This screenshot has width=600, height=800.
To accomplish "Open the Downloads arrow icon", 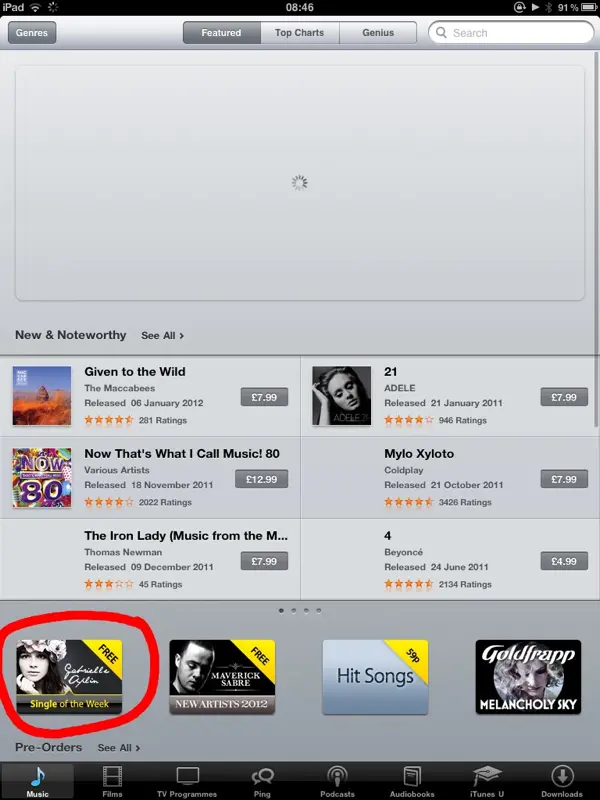I will (x=562, y=777).
